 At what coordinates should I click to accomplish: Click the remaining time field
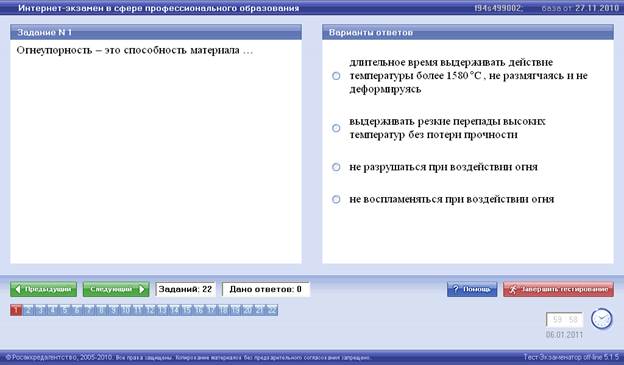[565, 320]
